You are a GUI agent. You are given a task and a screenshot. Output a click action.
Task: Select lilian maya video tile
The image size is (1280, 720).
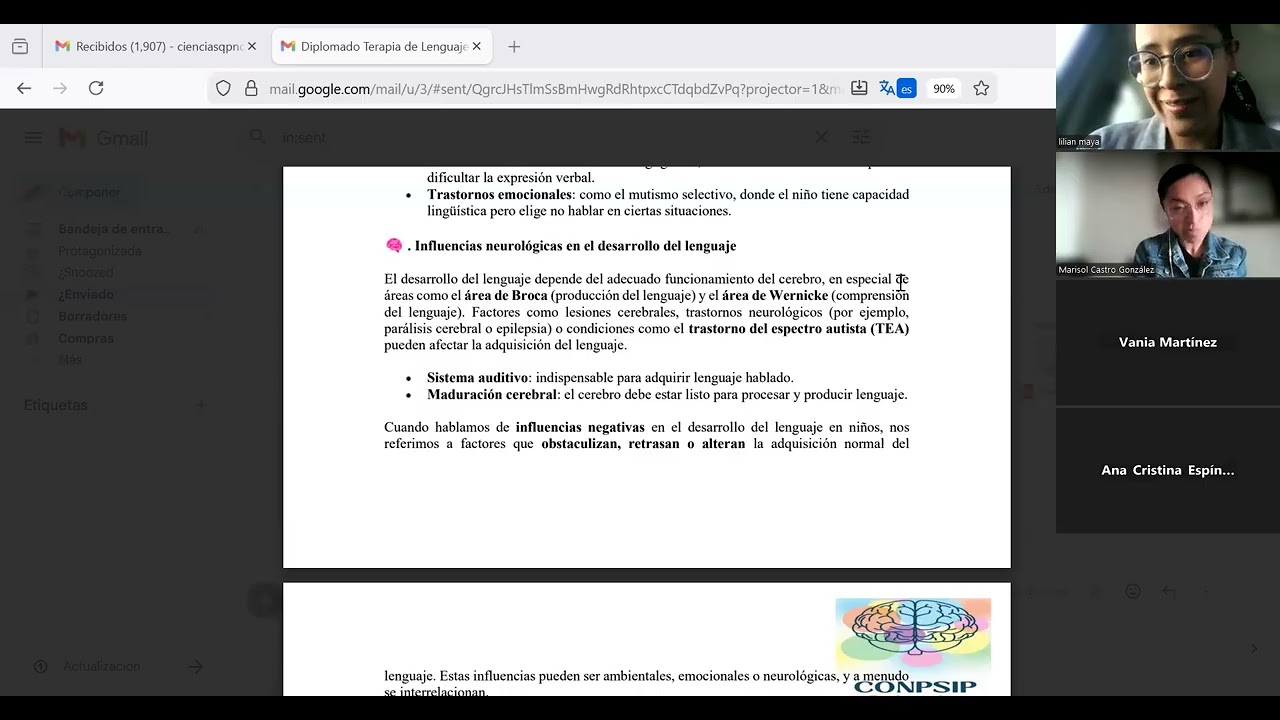point(1168,87)
